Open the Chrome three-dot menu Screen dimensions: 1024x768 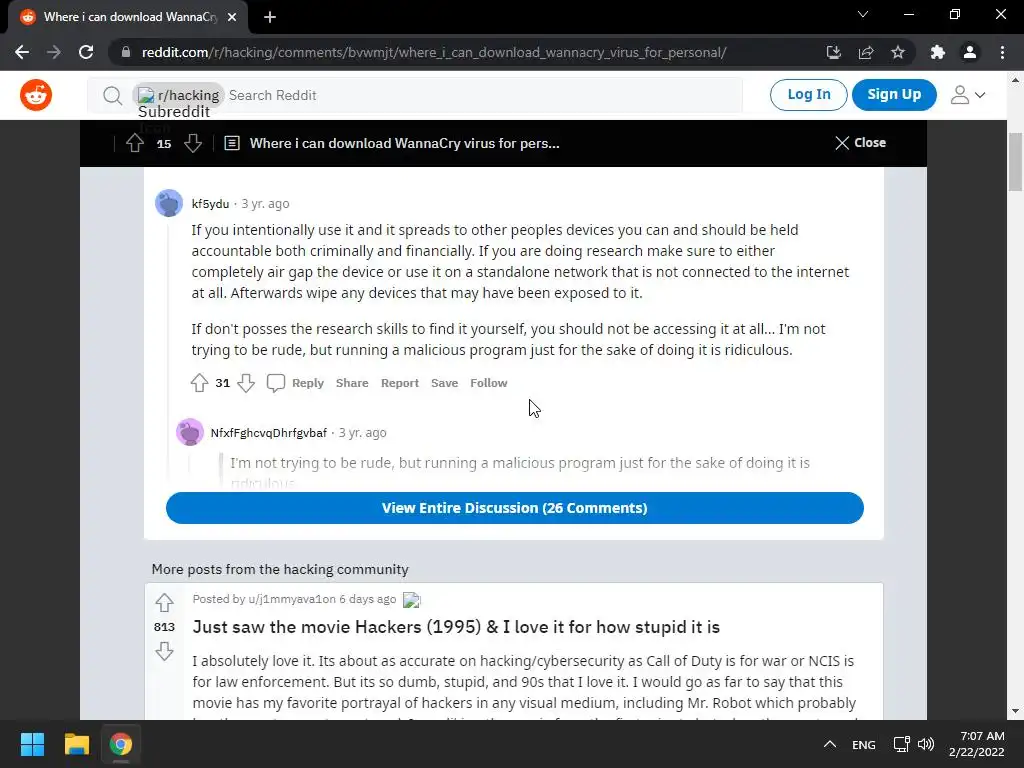(1002, 52)
